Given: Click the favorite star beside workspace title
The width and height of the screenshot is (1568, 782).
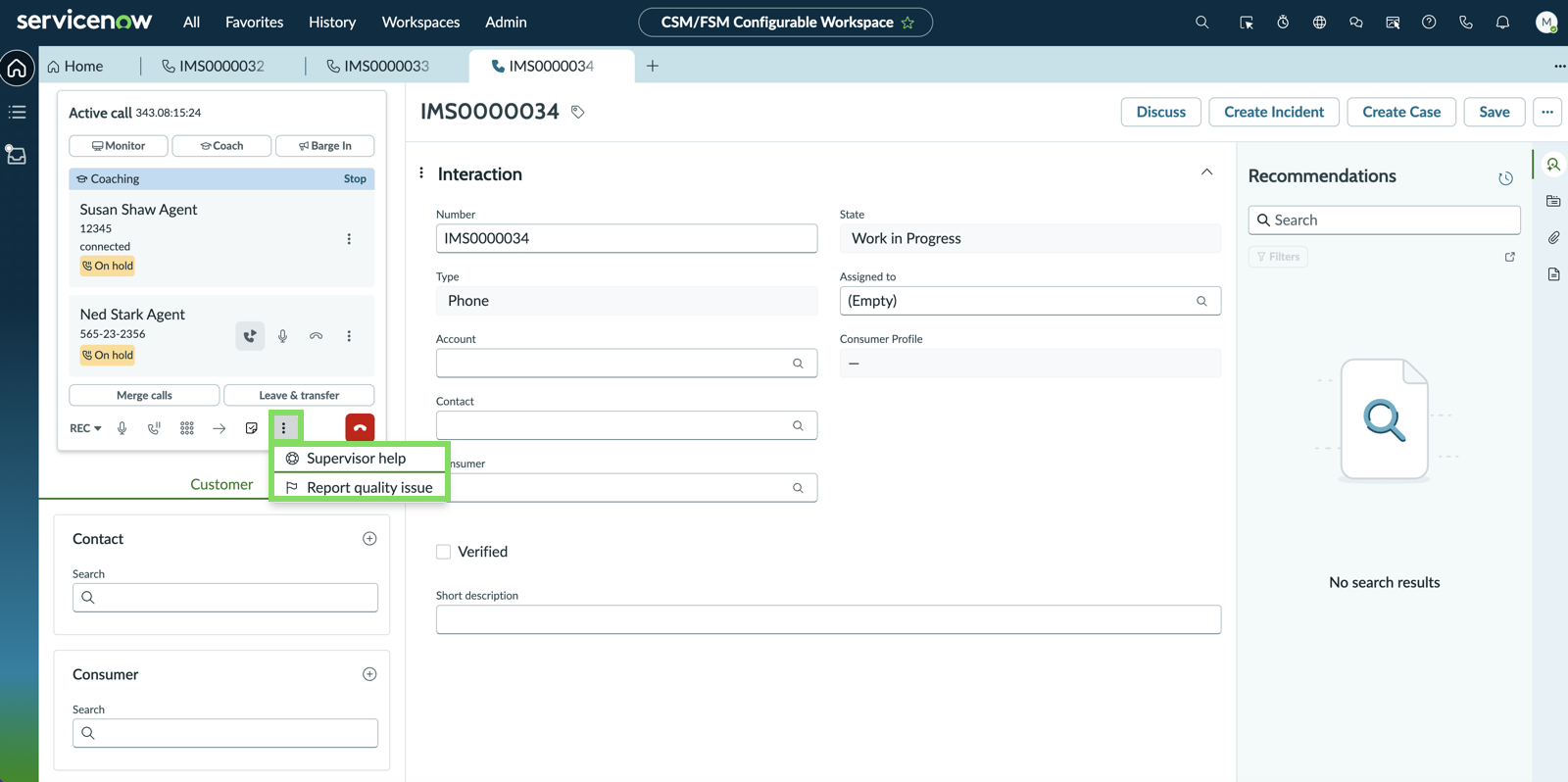Looking at the screenshot, I should pos(907,23).
